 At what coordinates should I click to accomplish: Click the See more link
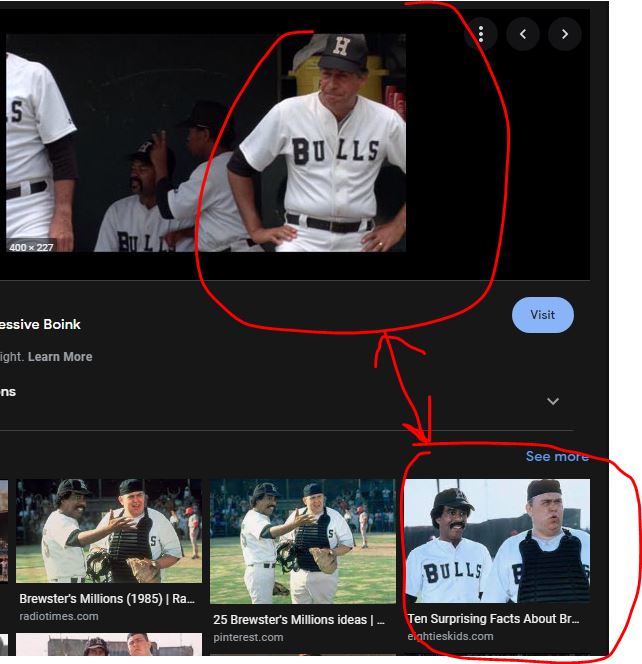click(557, 456)
